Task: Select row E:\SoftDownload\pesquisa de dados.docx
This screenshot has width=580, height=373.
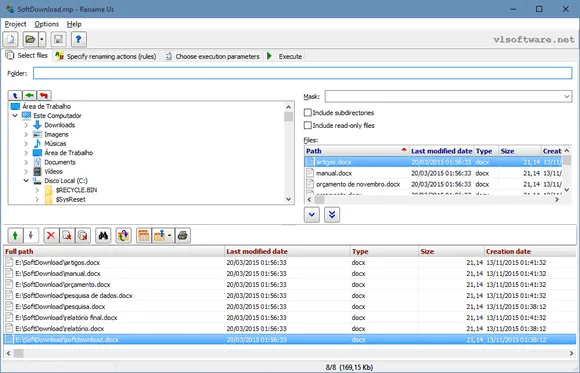Action: (290, 295)
